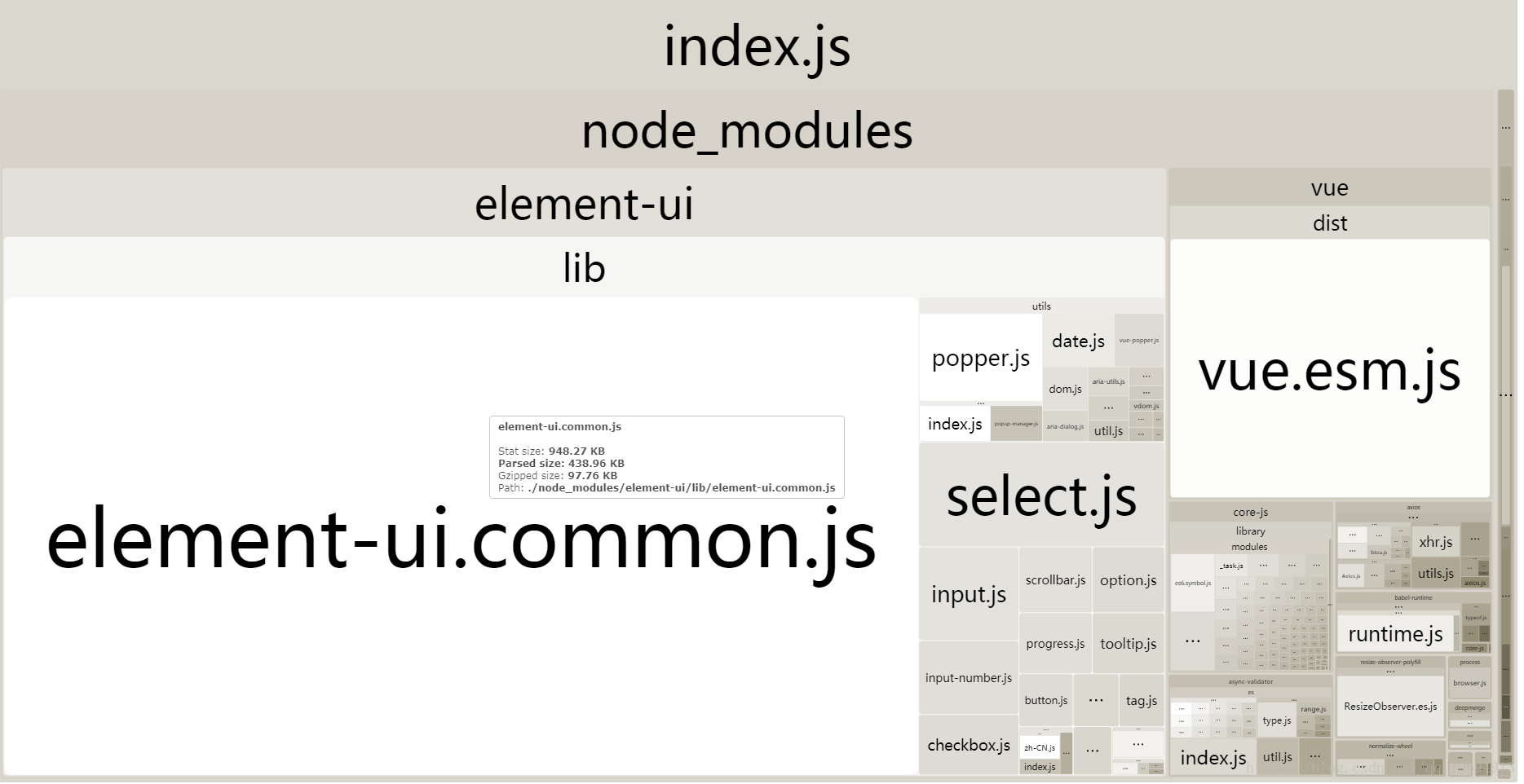The width and height of the screenshot is (1524, 784).
Task: Click the type.js block
Action: 1276,720
